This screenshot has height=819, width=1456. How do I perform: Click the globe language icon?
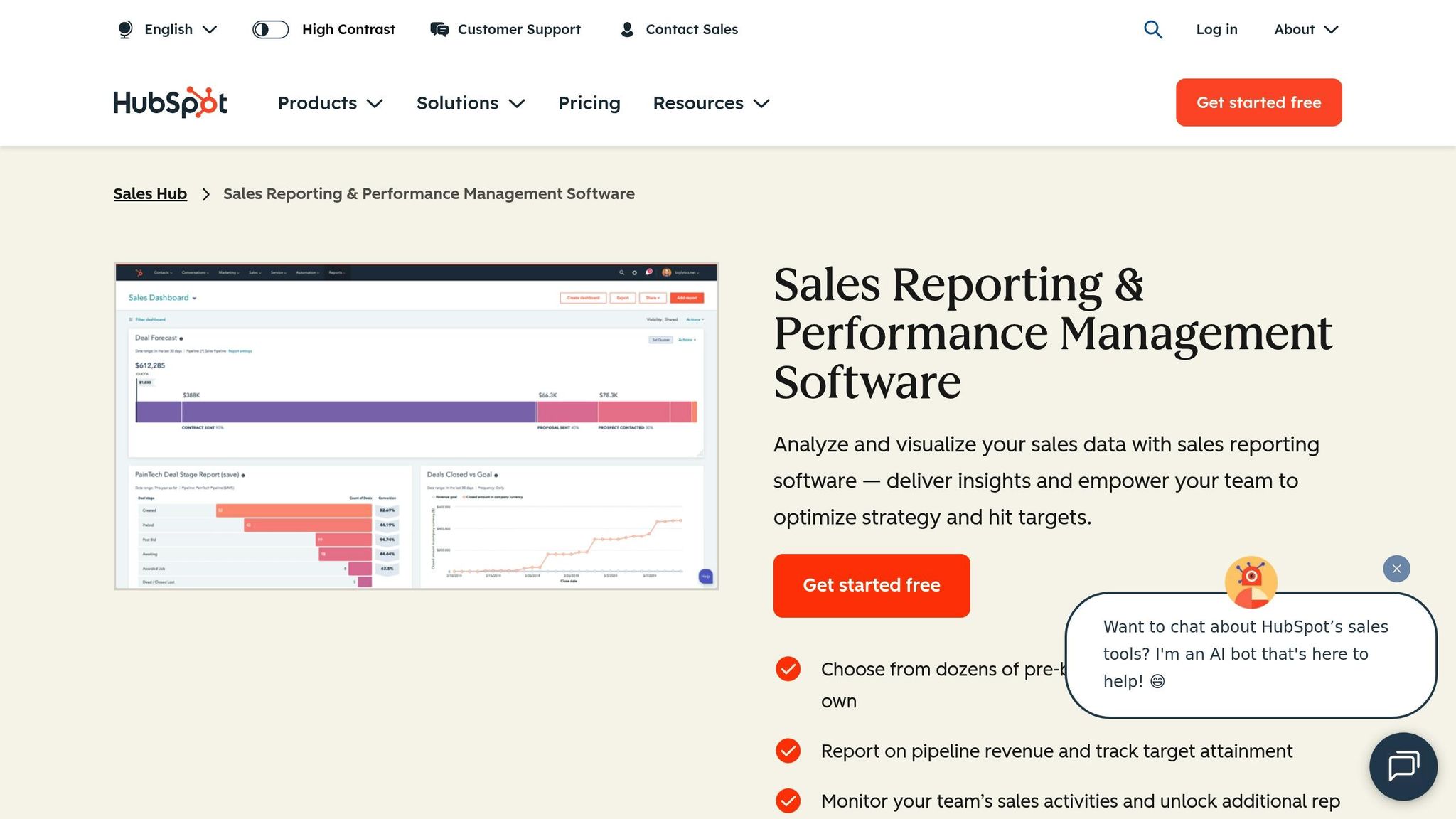[x=125, y=30]
